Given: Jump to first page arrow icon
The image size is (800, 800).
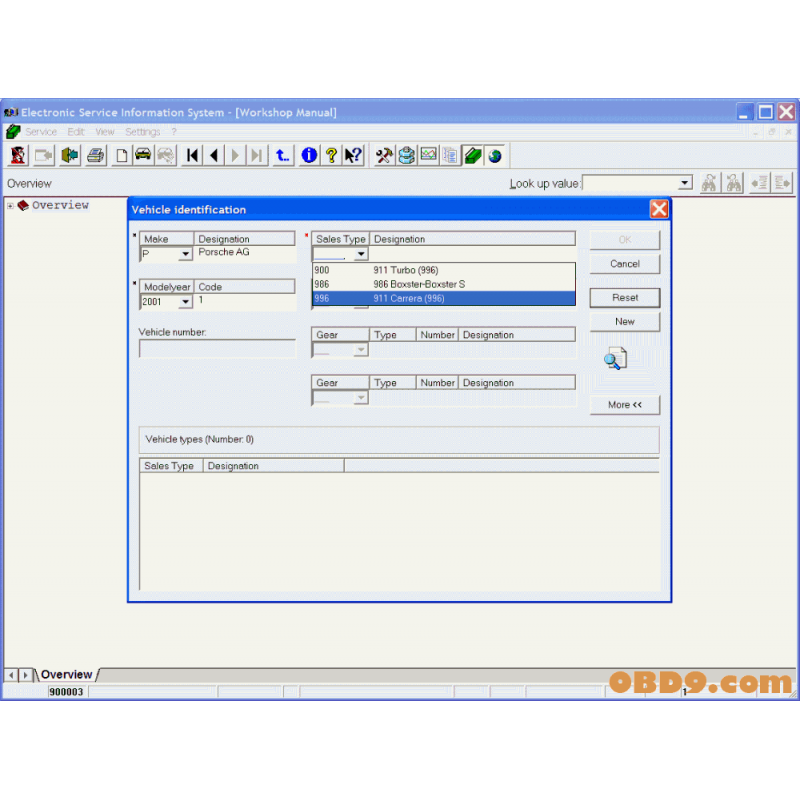Looking at the screenshot, I should (192, 155).
